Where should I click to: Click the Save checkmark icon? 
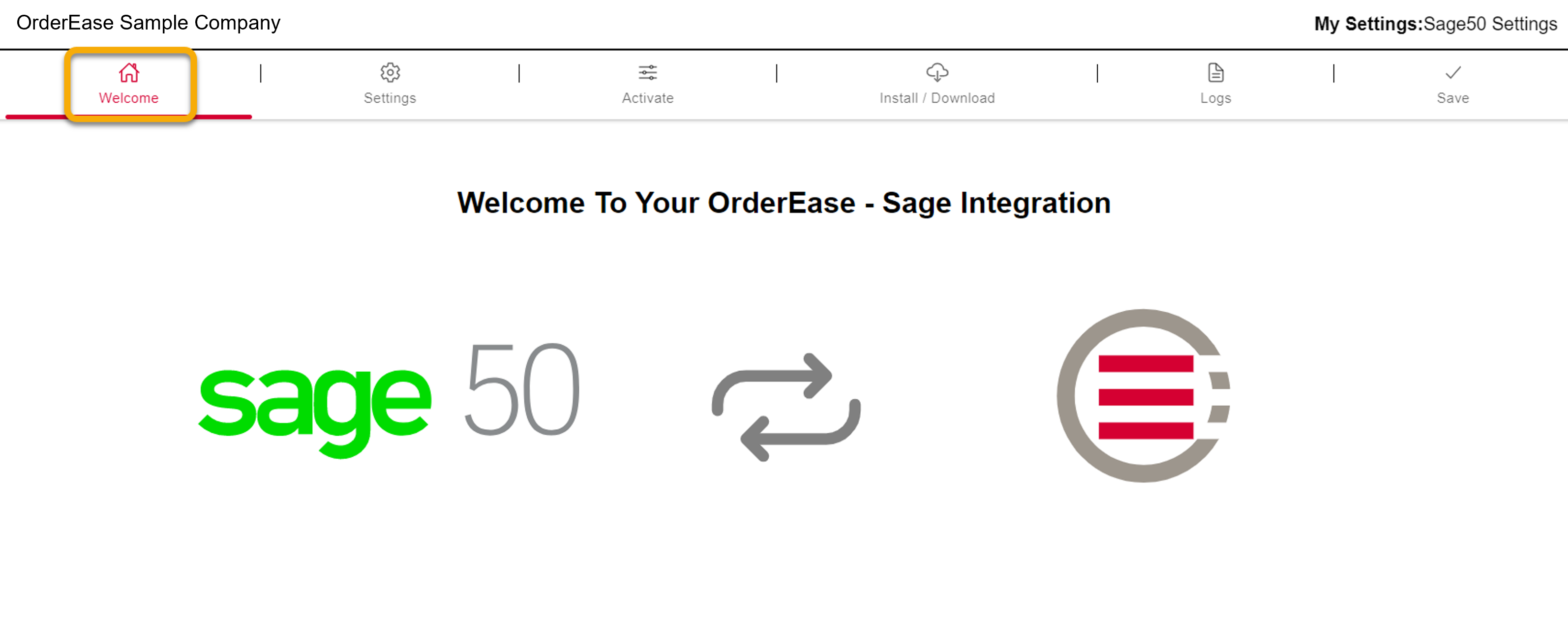[1453, 72]
